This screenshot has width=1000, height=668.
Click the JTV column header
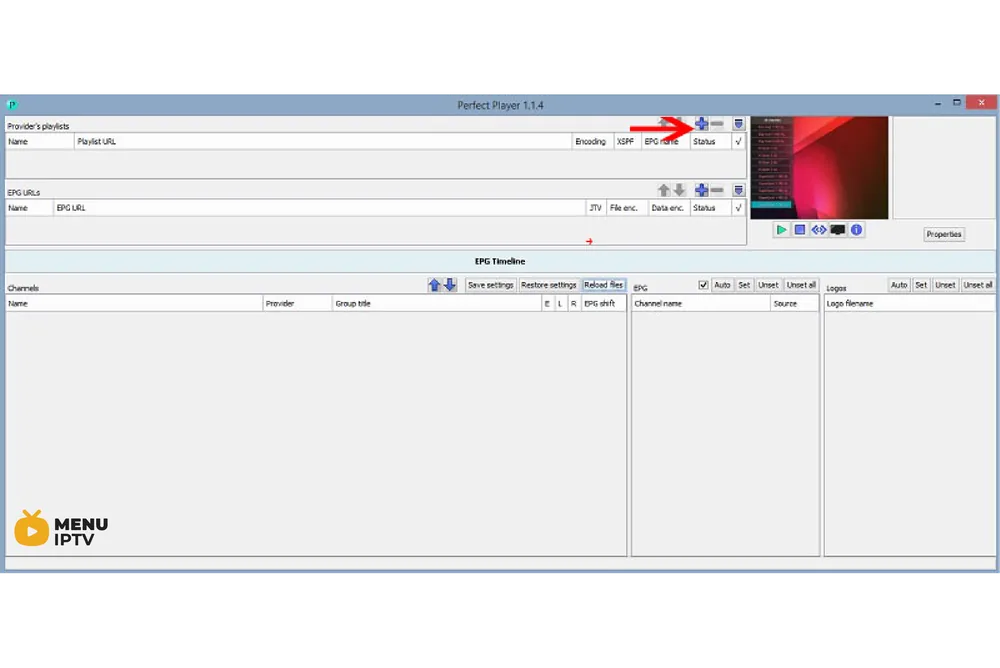click(x=596, y=208)
